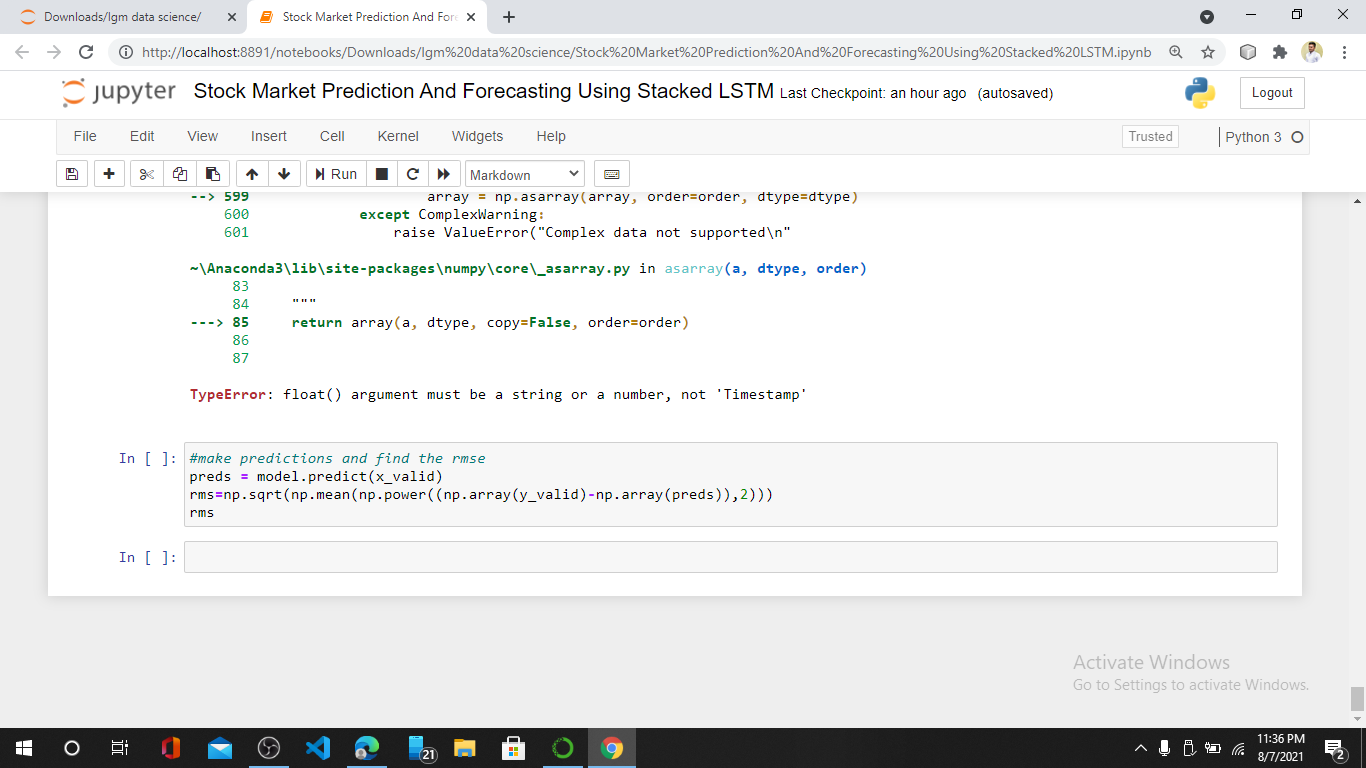
Task: Open the Widgets menu
Action: pyautogui.click(x=477, y=136)
